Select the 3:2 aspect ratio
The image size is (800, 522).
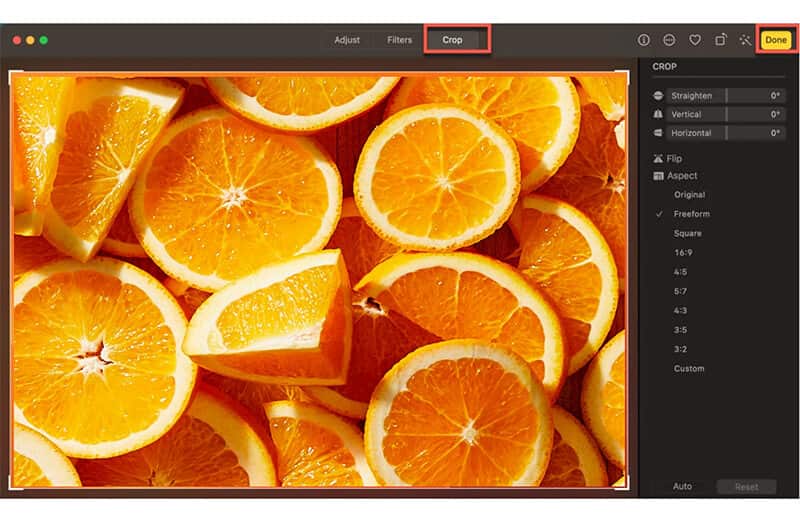pyautogui.click(x=680, y=349)
